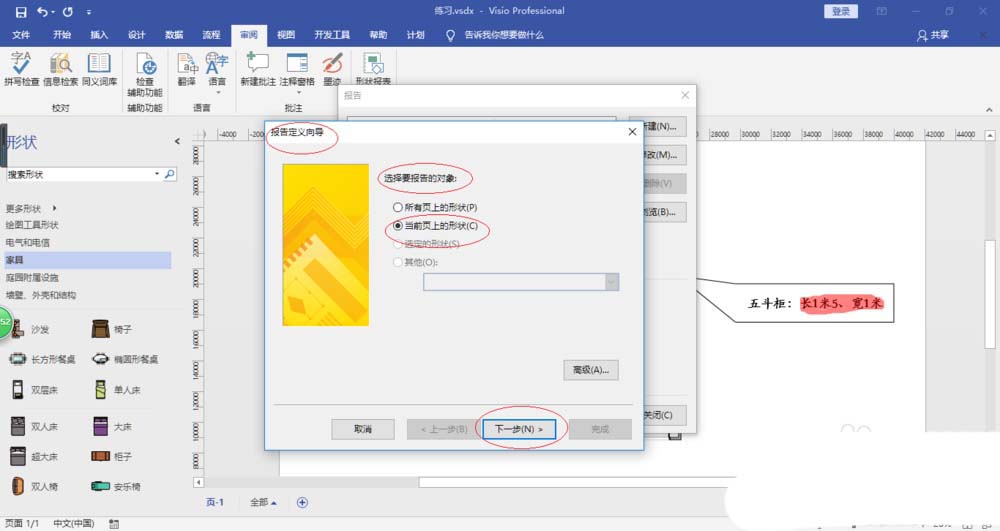Switch to the 开始 tab

tap(62, 35)
